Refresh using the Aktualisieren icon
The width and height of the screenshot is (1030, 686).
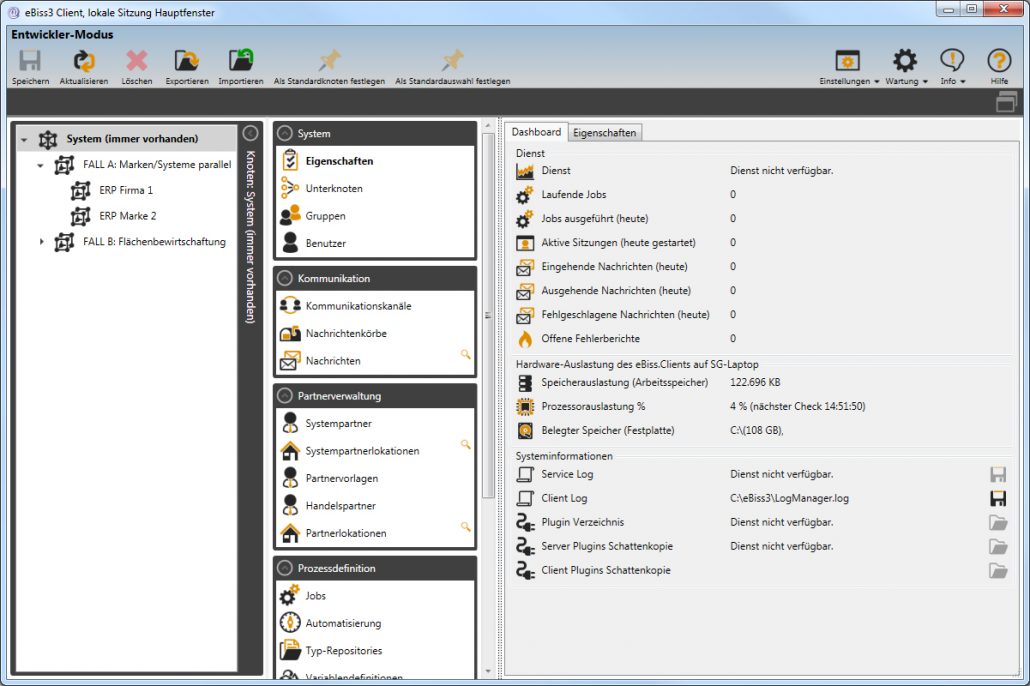click(83, 62)
